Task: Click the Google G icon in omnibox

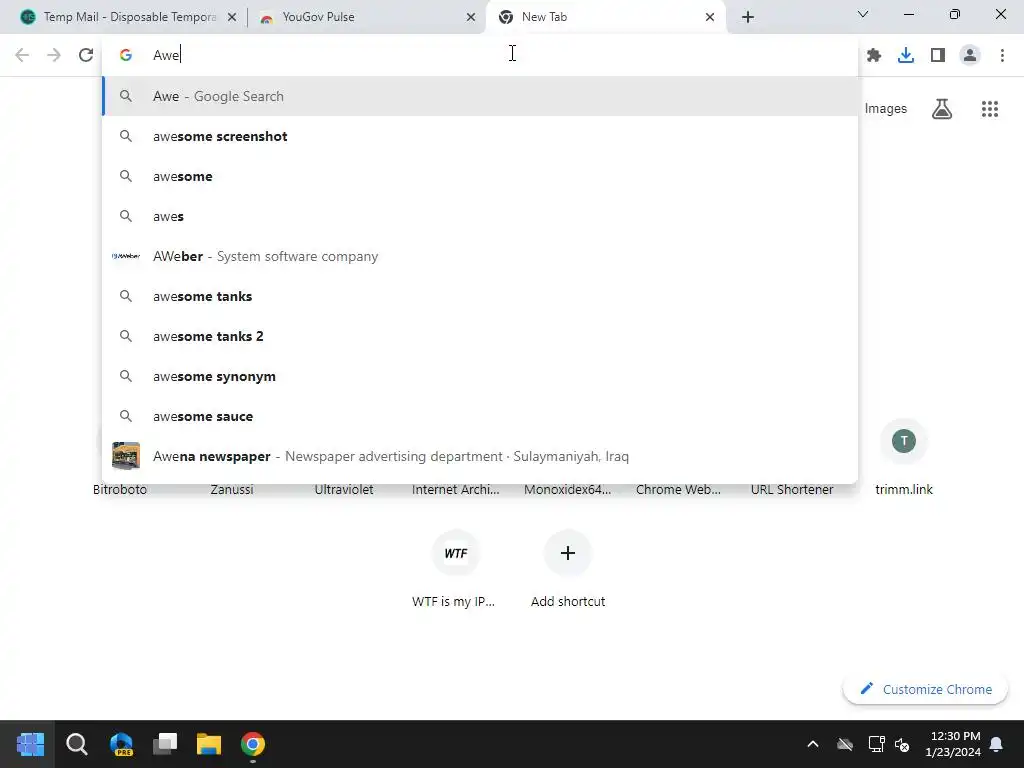Action: click(x=126, y=55)
